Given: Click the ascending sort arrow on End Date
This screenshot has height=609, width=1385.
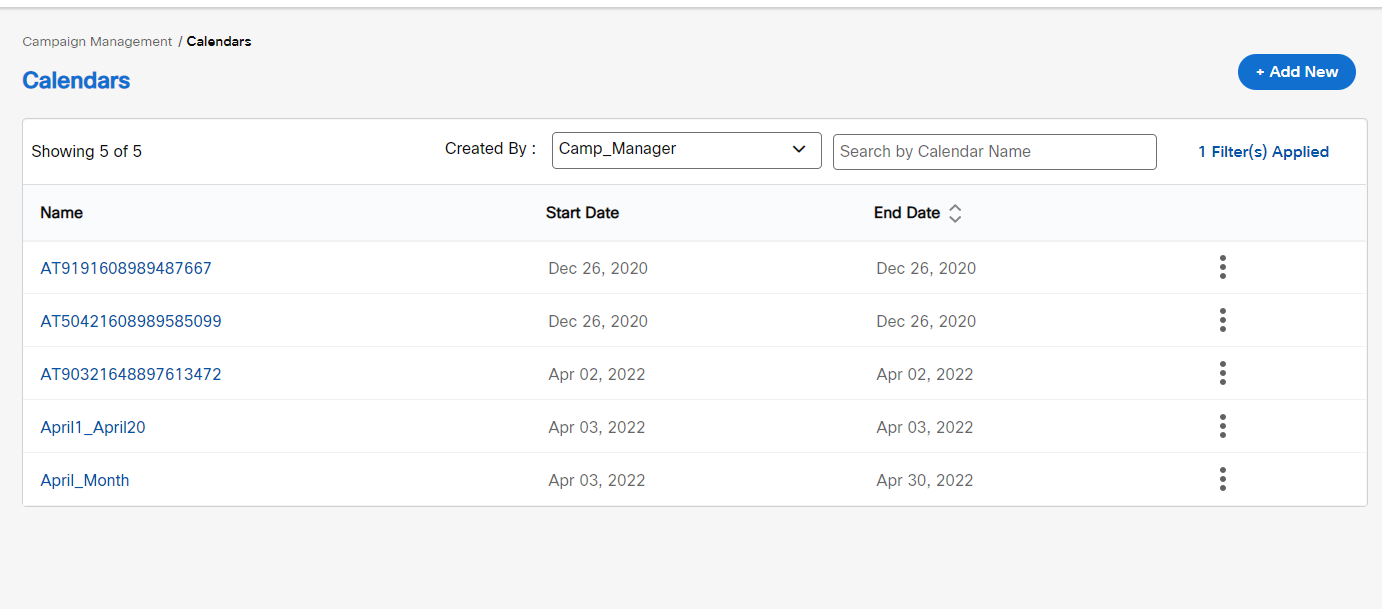Looking at the screenshot, I should pyautogui.click(x=955, y=207).
